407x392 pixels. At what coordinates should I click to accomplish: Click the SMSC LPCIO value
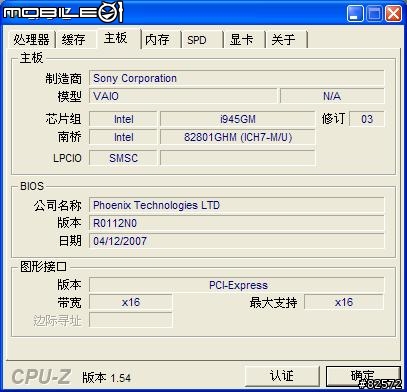[123, 158]
